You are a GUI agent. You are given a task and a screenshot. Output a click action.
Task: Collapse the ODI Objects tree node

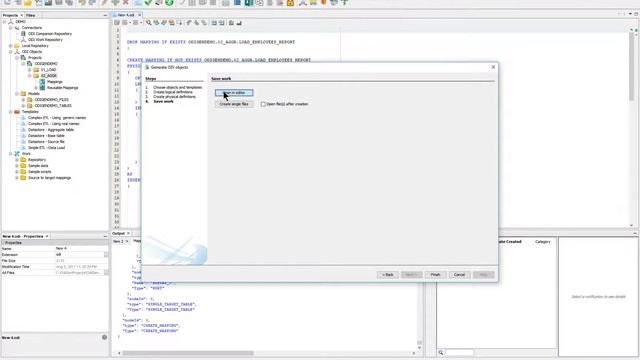click(11, 52)
